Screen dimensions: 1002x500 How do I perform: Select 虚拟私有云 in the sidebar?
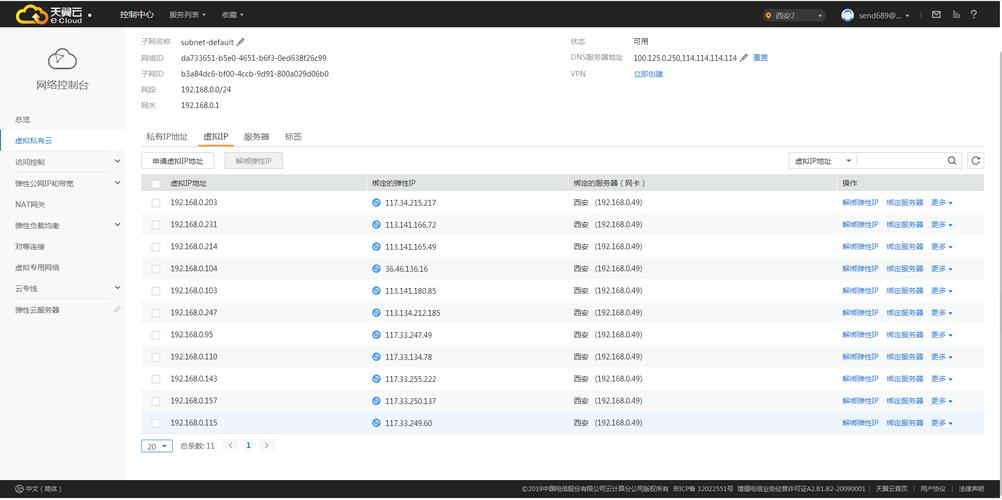[x=34, y=141]
